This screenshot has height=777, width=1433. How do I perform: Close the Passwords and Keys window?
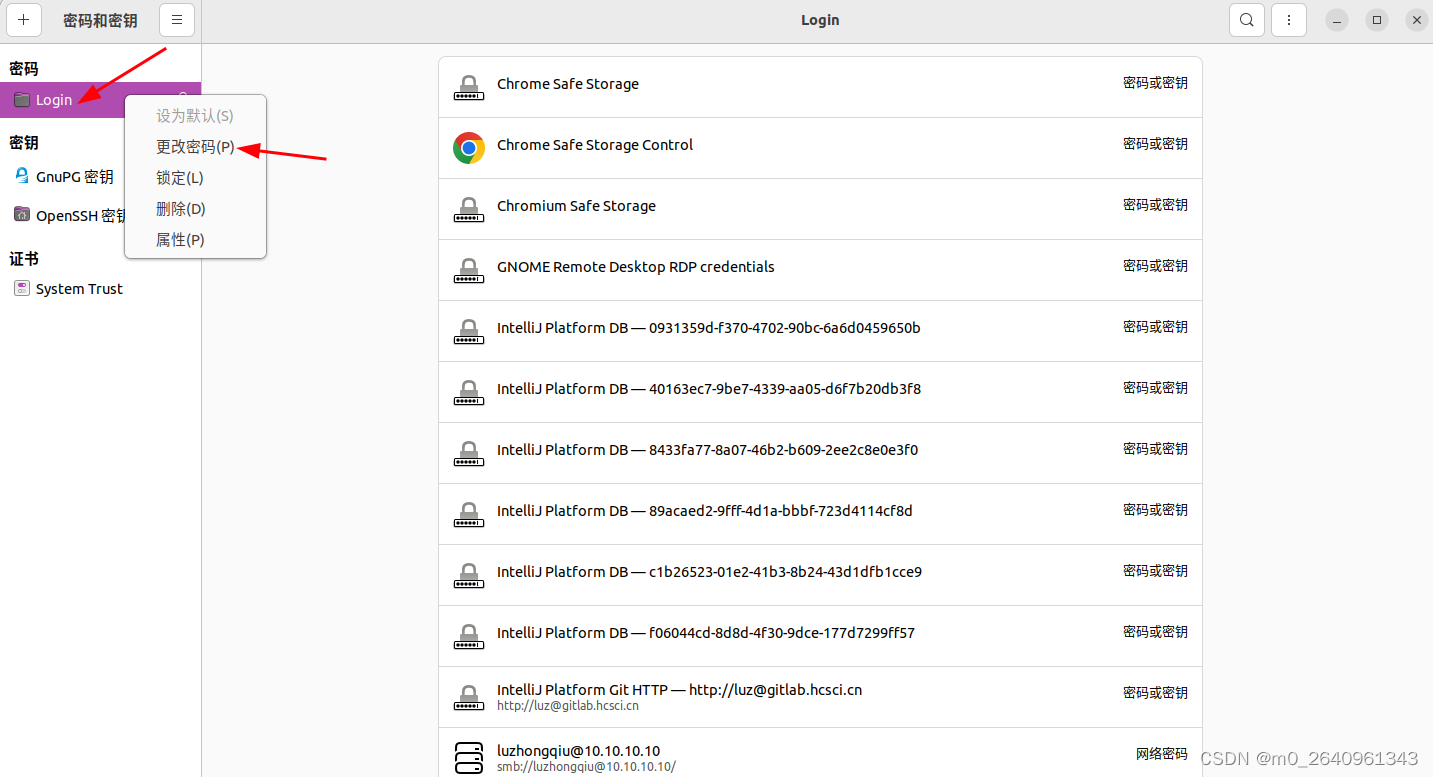tap(1416, 20)
